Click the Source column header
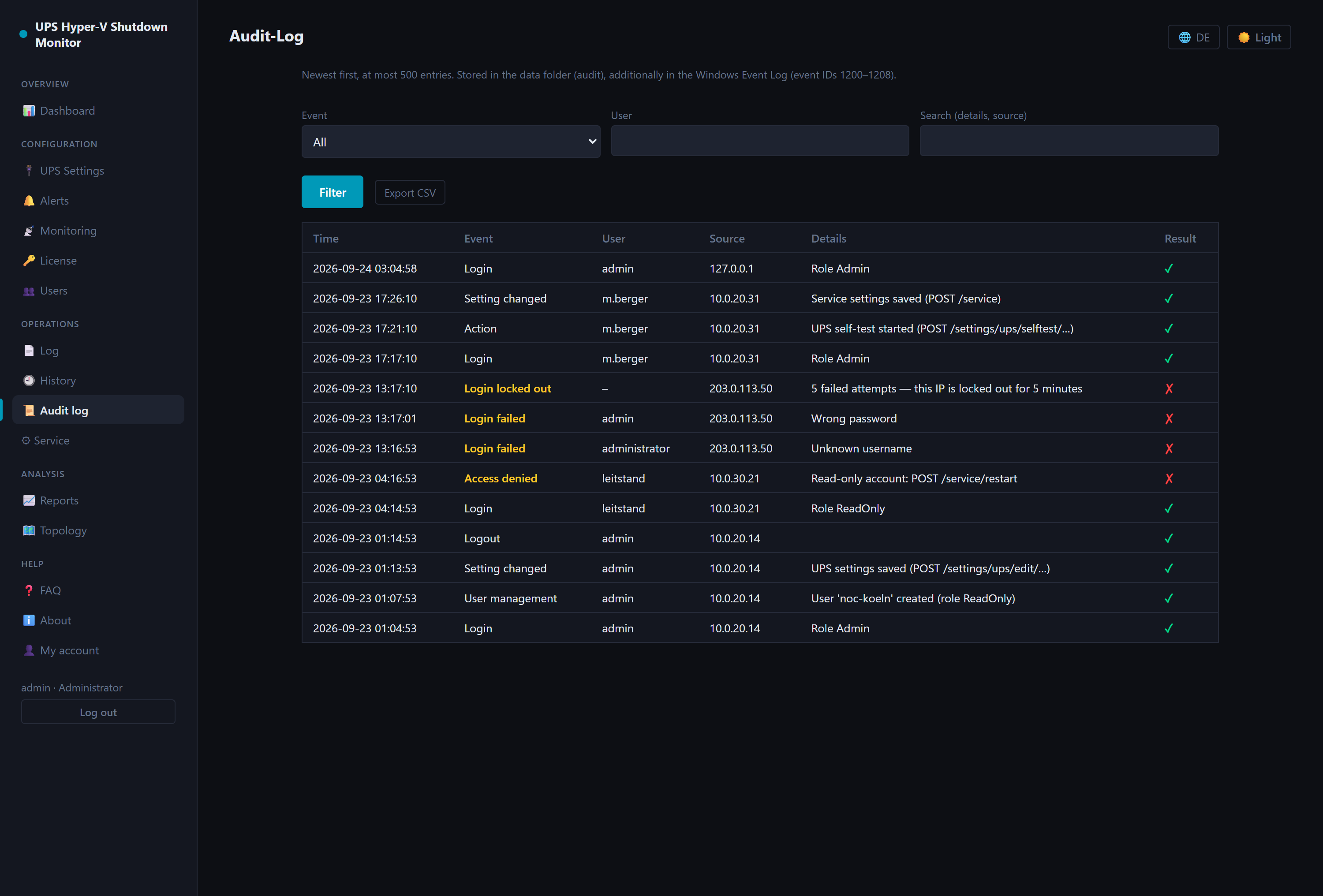Image resolution: width=1323 pixels, height=896 pixels. (727, 239)
